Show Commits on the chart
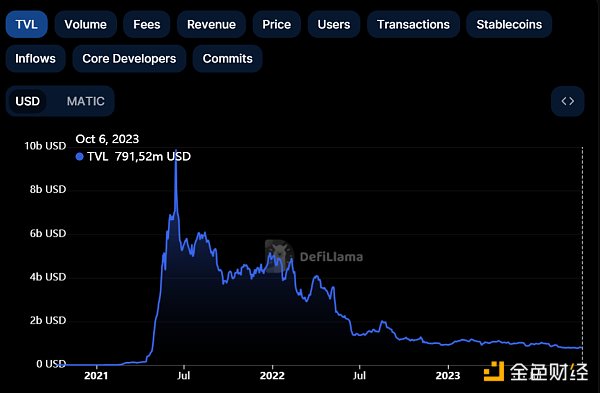 pyautogui.click(x=227, y=59)
